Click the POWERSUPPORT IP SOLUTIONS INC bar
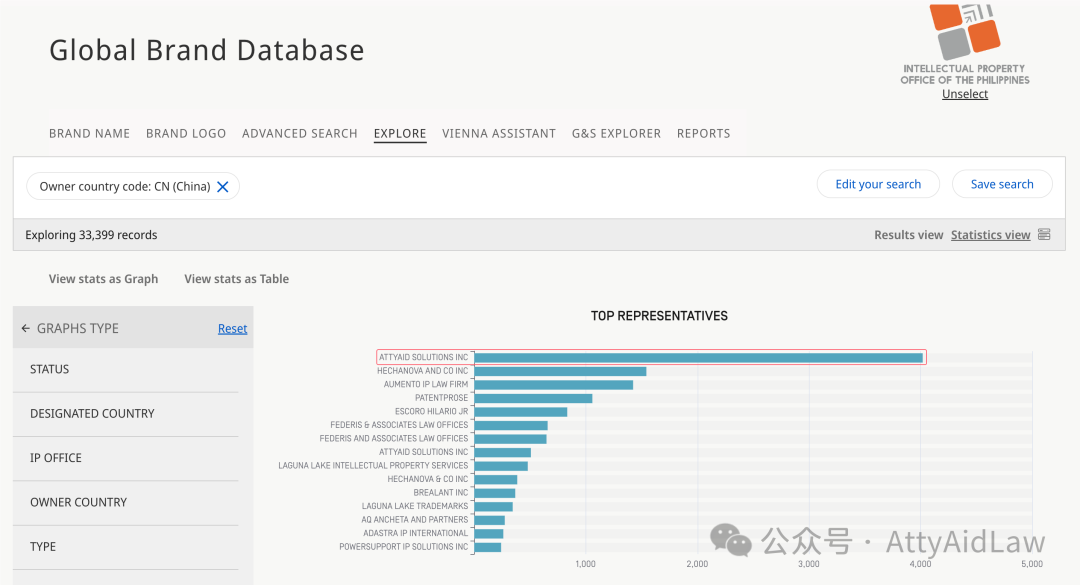The width and height of the screenshot is (1080, 585). point(488,547)
